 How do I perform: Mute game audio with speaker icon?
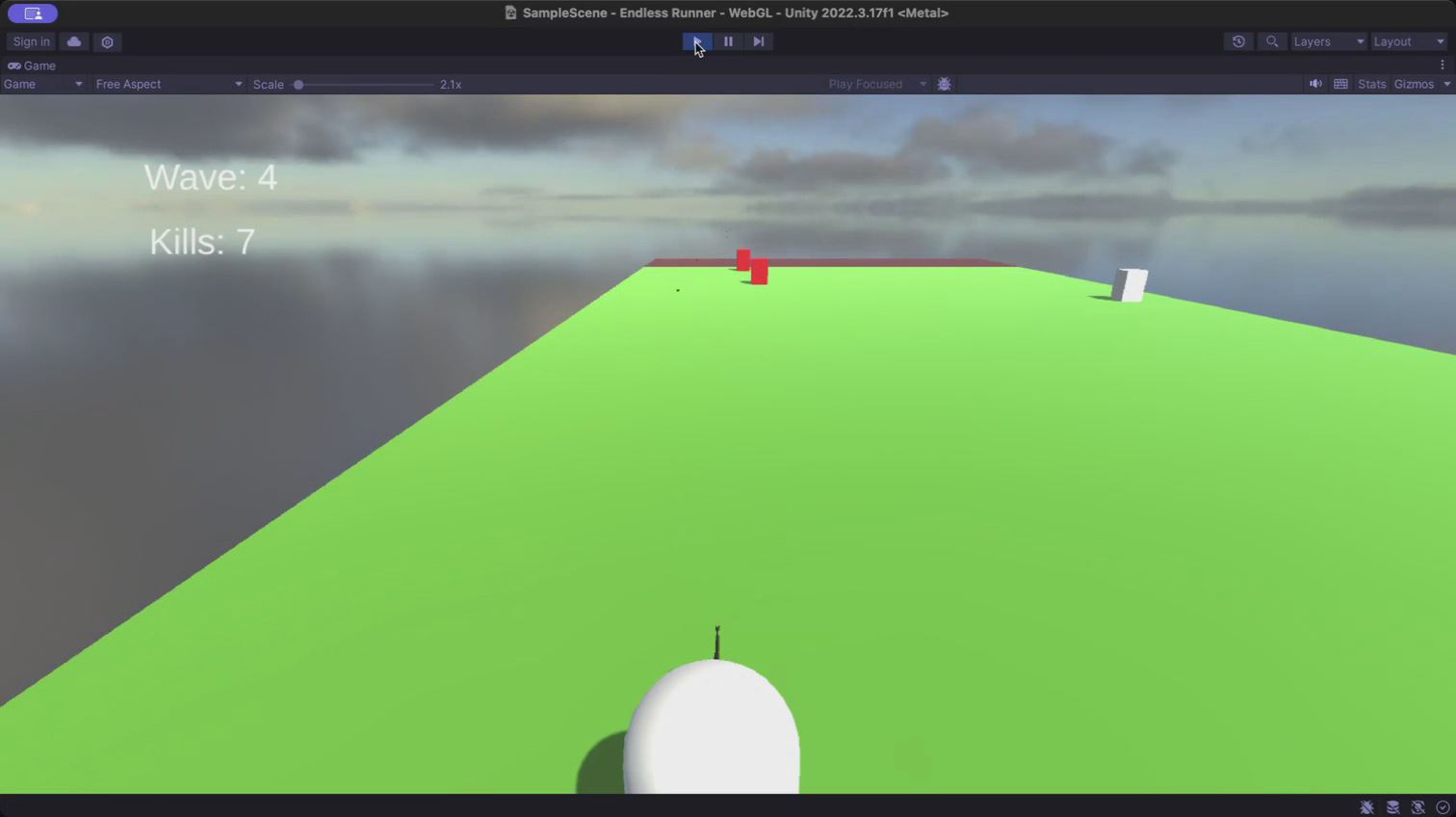(x=1315, y=84)
